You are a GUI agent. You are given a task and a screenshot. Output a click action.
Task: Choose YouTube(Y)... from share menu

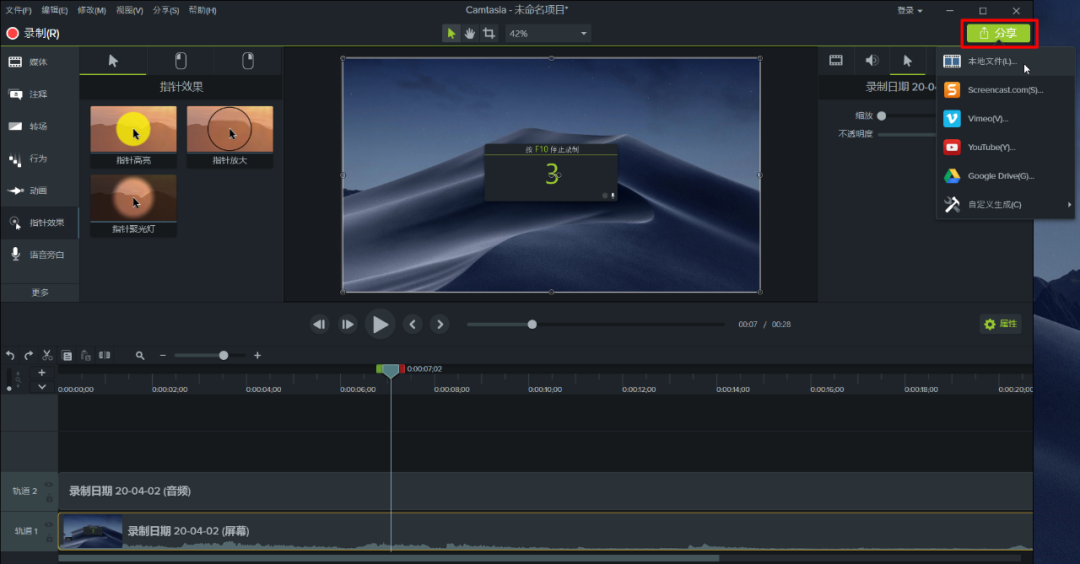[x=1006, y=147]
